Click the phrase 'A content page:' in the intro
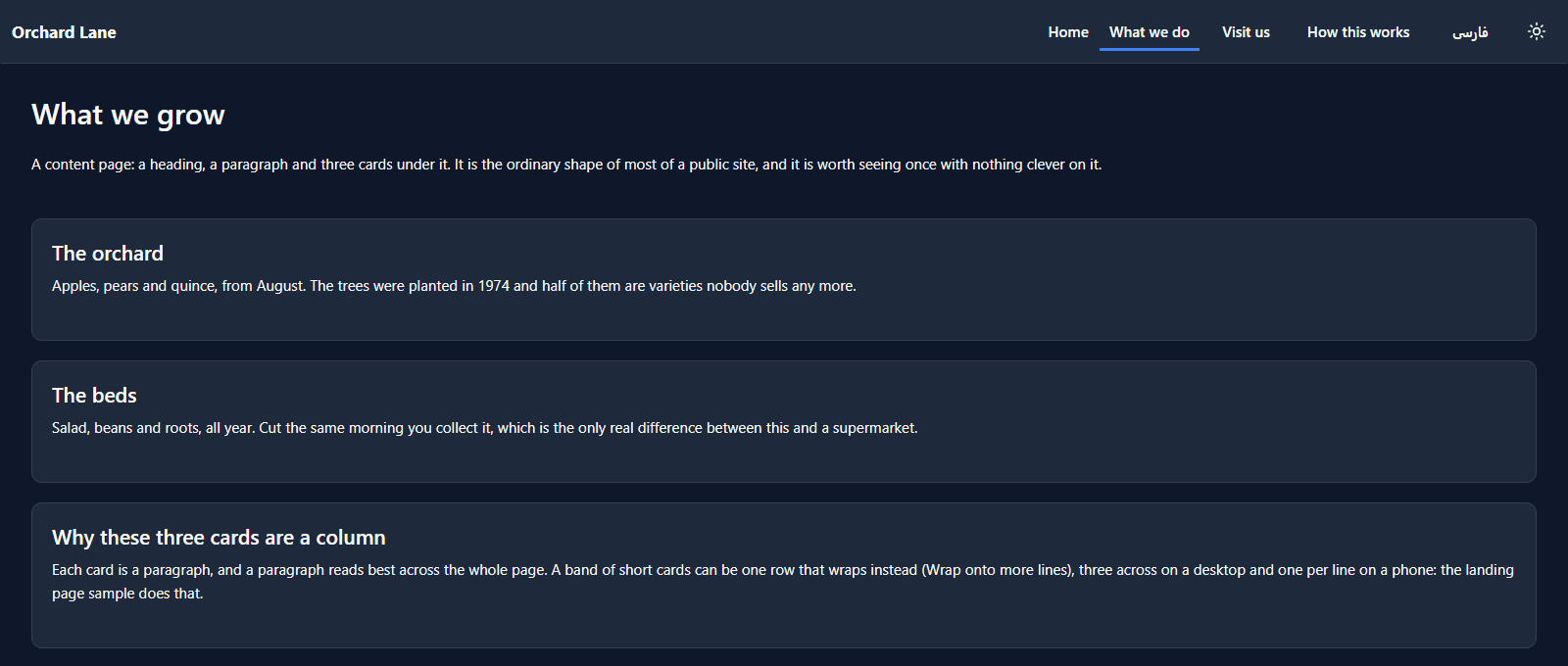1568x666 pixels. tap(82, 165)
